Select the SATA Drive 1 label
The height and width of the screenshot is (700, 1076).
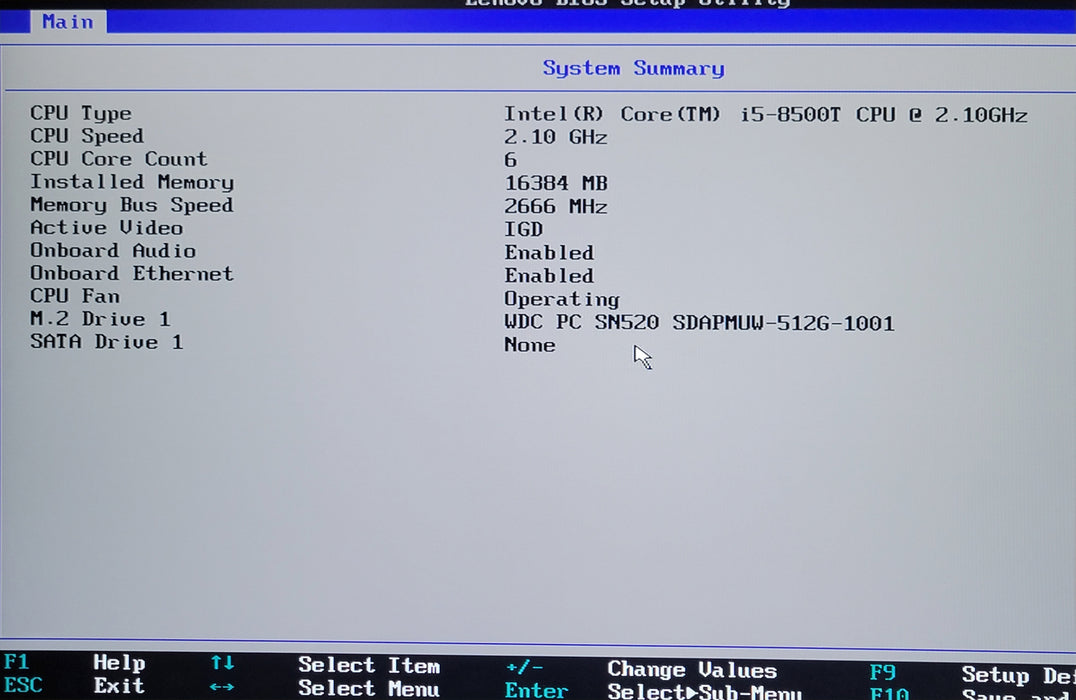coord(106,342)
